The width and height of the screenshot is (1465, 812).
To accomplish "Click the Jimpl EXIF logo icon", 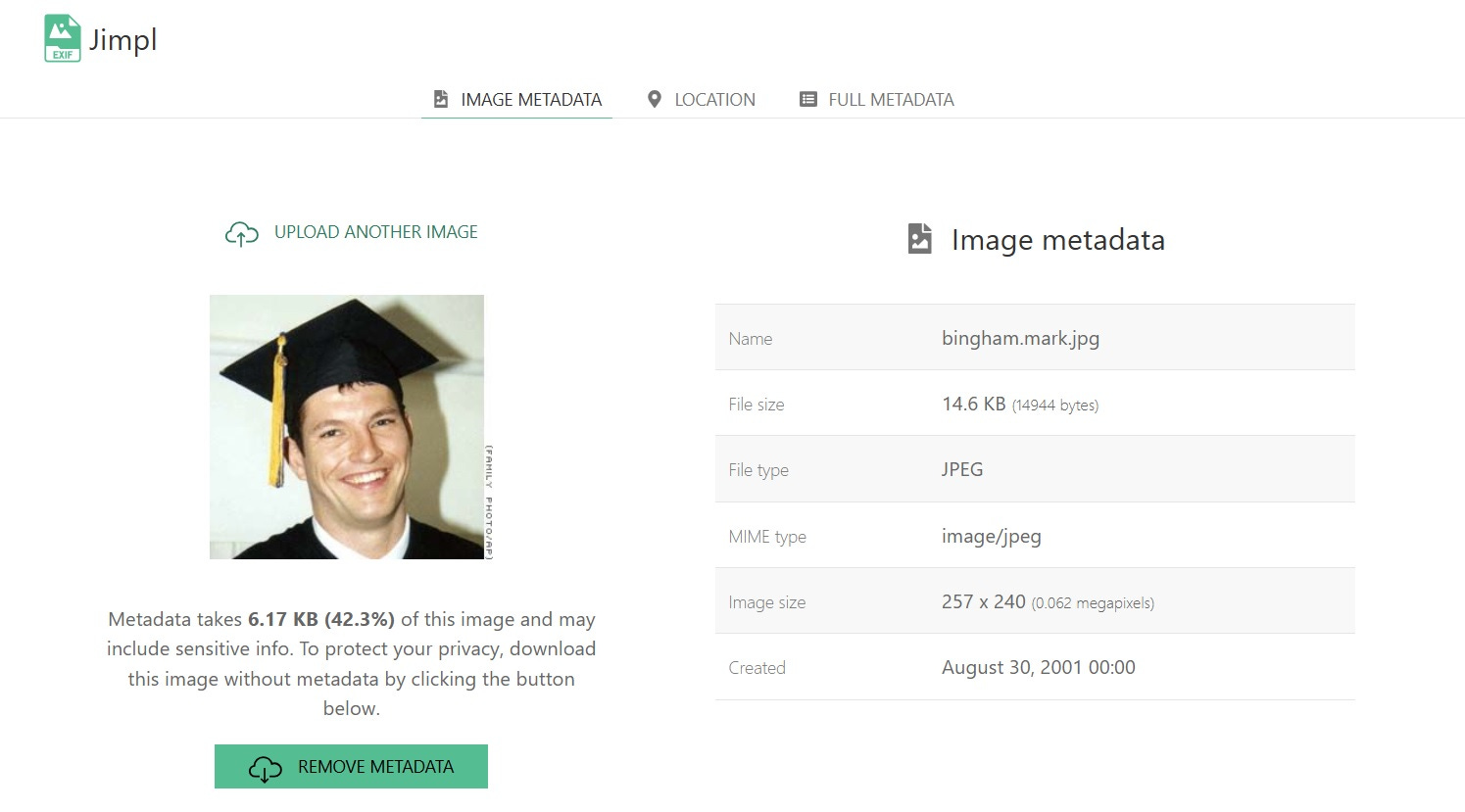I will click(63, 38).
